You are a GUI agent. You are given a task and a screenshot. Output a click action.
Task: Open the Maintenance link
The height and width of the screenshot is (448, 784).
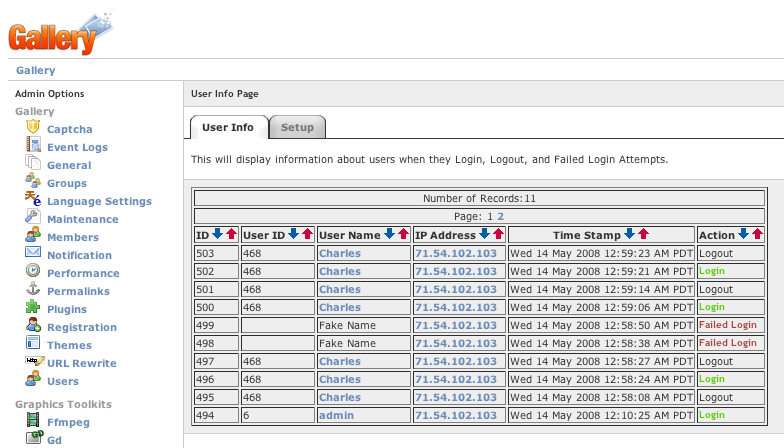point(83,220)
